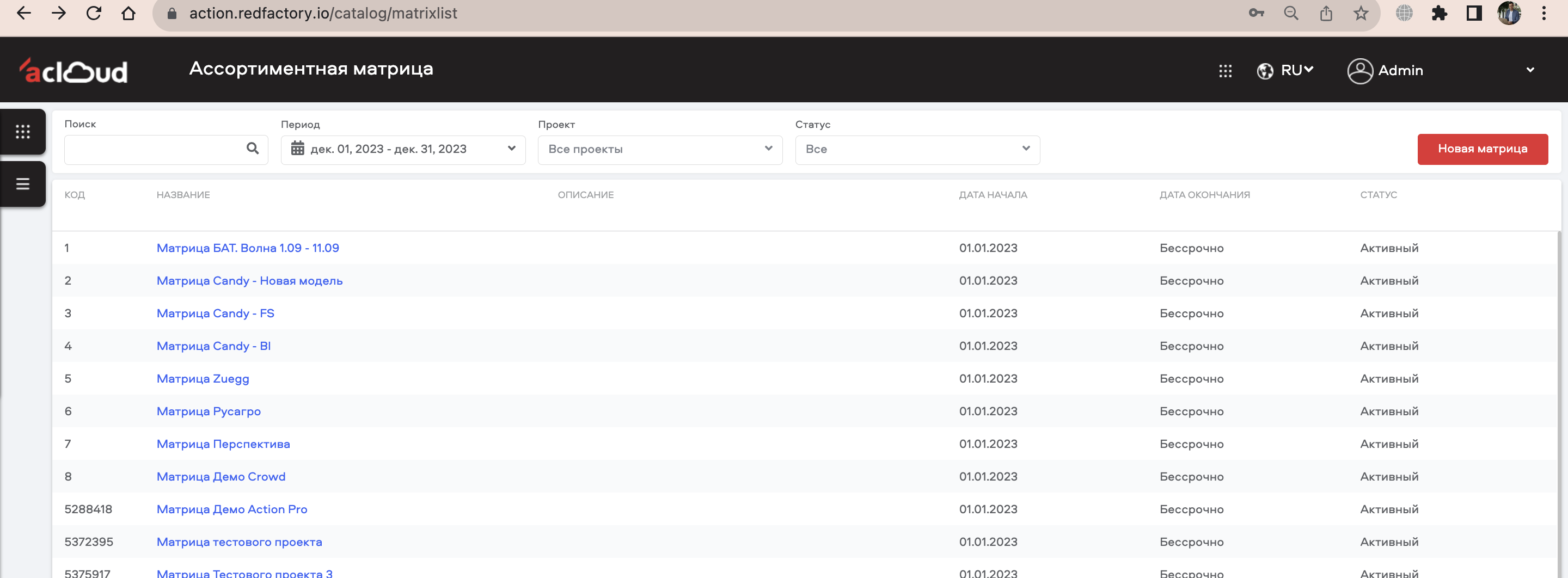Image resolution: width=1568 pixels, height=578 pixels.
Task: Open Матрица Candy - BI link
Action: click(213, 346)
